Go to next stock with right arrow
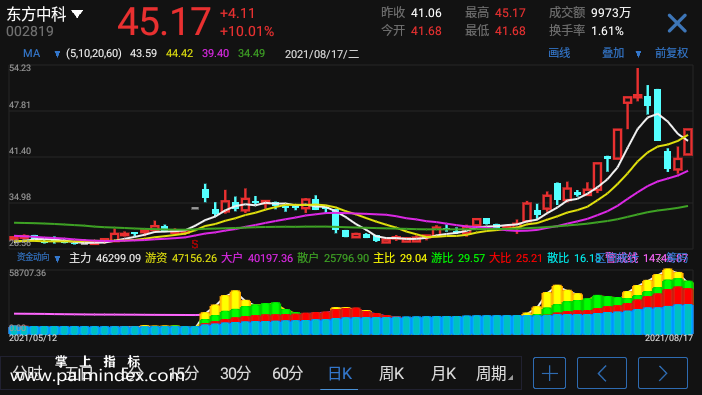This screenshot has width=702, height=395. (663, 373)
